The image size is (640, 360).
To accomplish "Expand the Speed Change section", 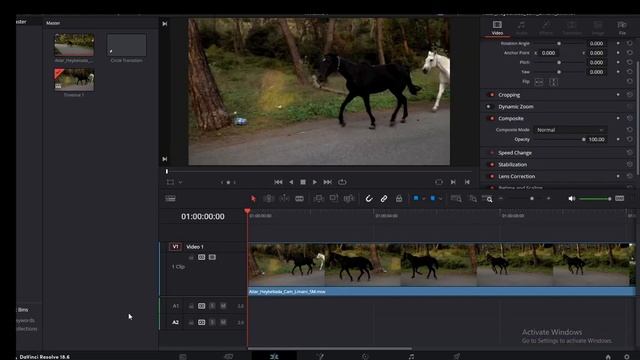I will point(515,153).
